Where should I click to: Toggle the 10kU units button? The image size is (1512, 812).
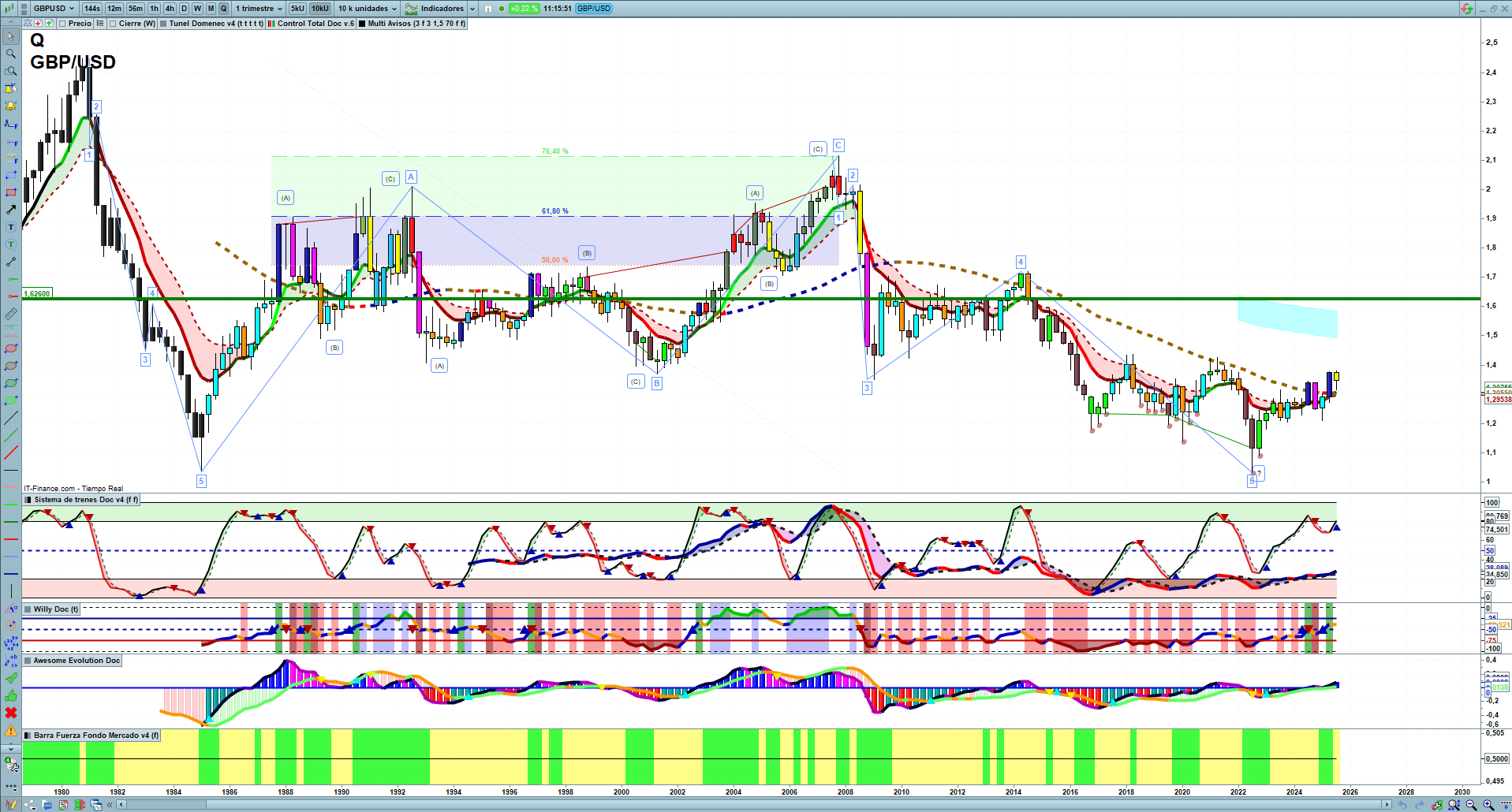(319, 9)
